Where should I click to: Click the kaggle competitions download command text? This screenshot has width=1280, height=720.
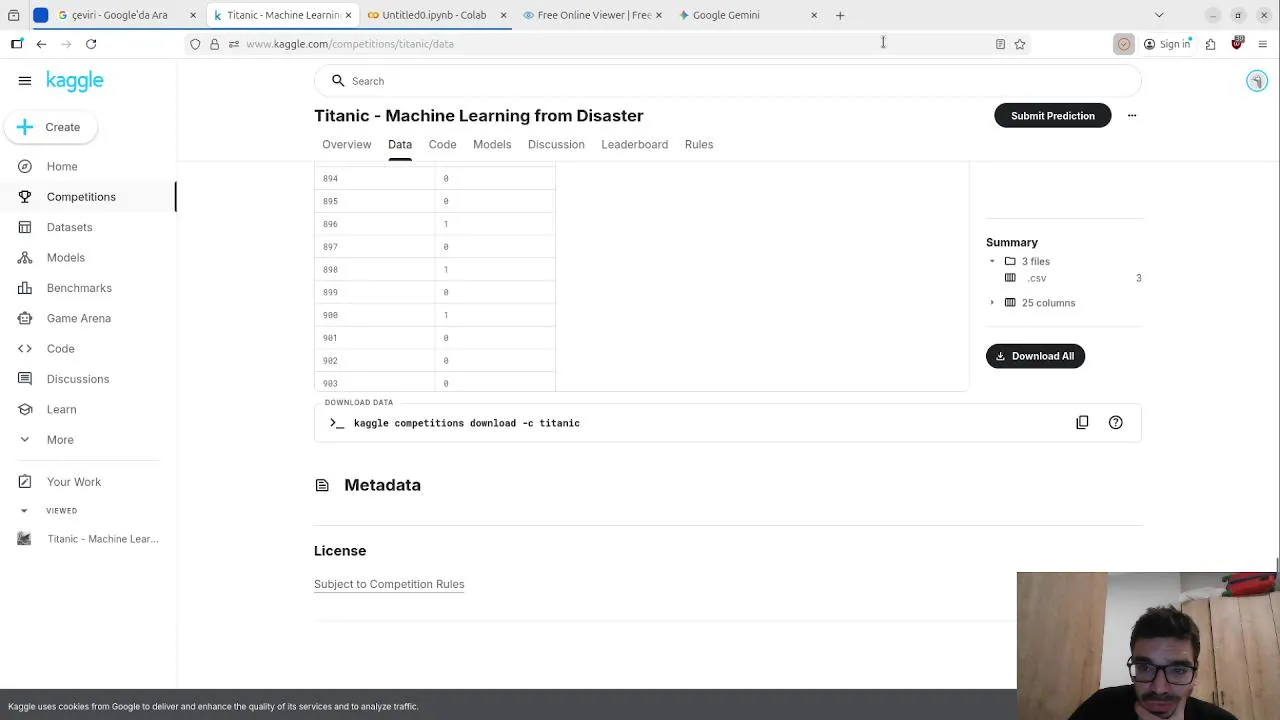pyautogui.click(x=467, y=423)
